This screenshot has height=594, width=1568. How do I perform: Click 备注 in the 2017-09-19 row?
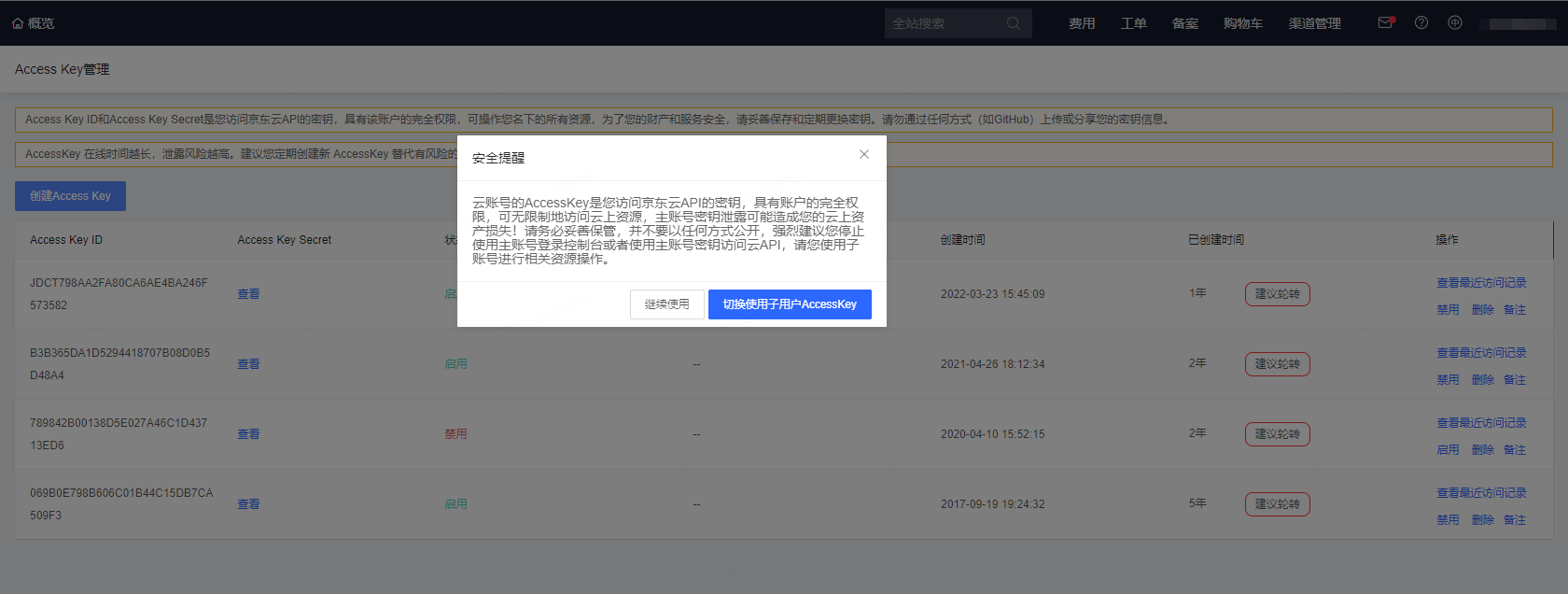point(1515,520)
